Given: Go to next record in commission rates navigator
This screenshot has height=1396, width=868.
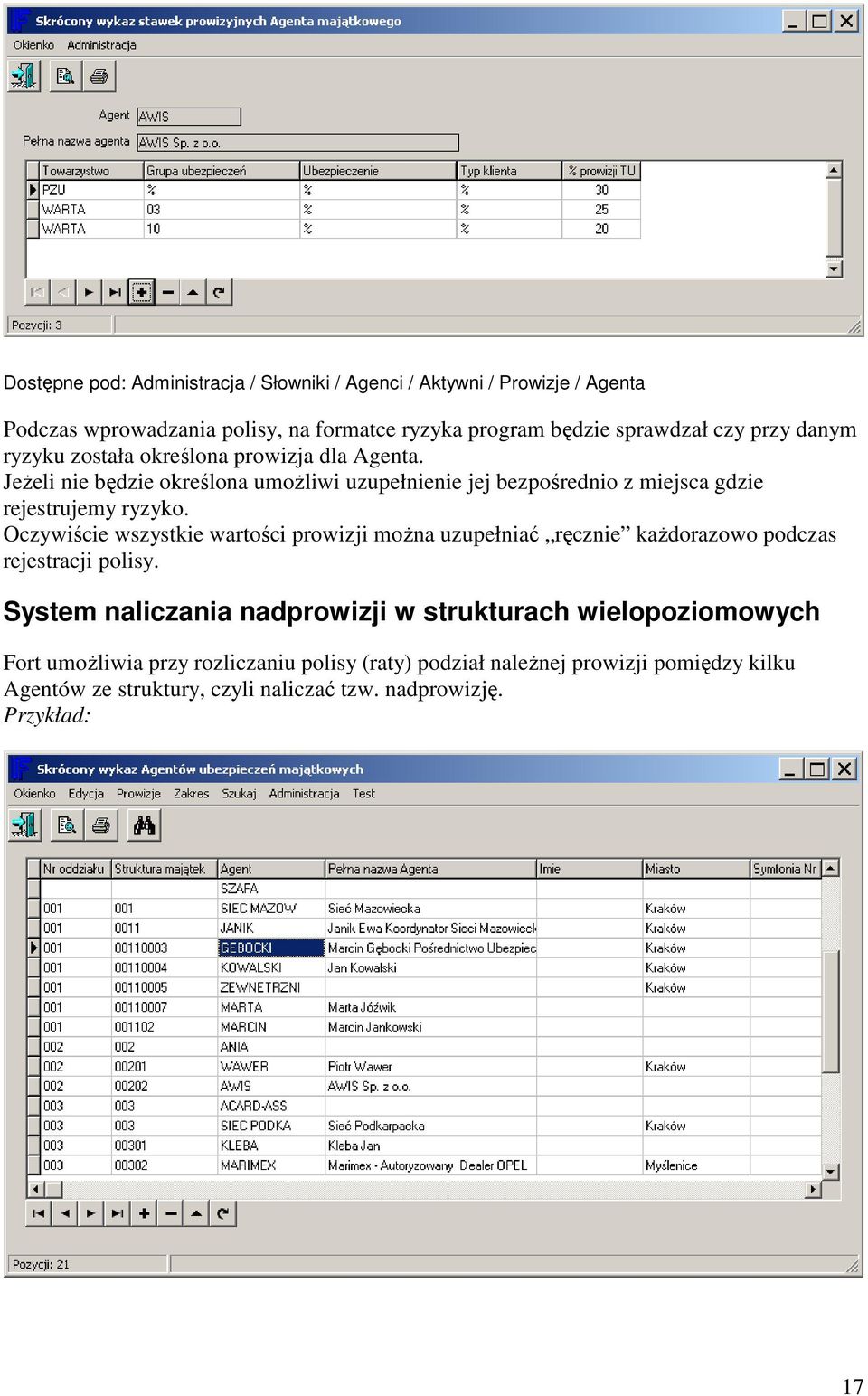Looking at the screenshot, I should click(89, 292).
